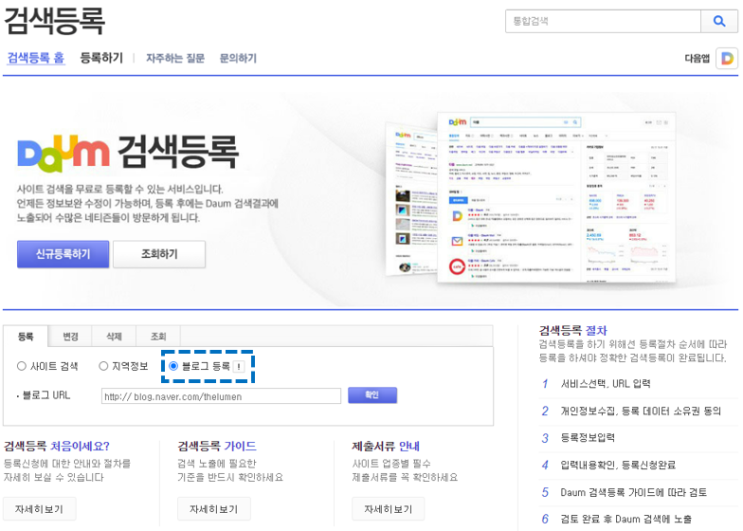Select the 블로그 등록 radio button
This screenshot has height=531, width=743.
(173, 366)
